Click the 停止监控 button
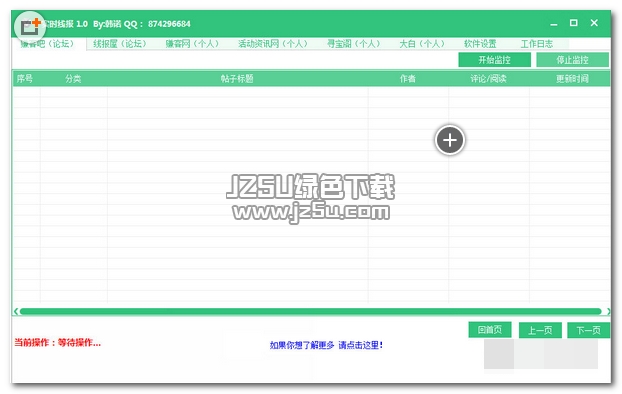Viewport: 622px width, 394px height. click(x=572, y=60)
